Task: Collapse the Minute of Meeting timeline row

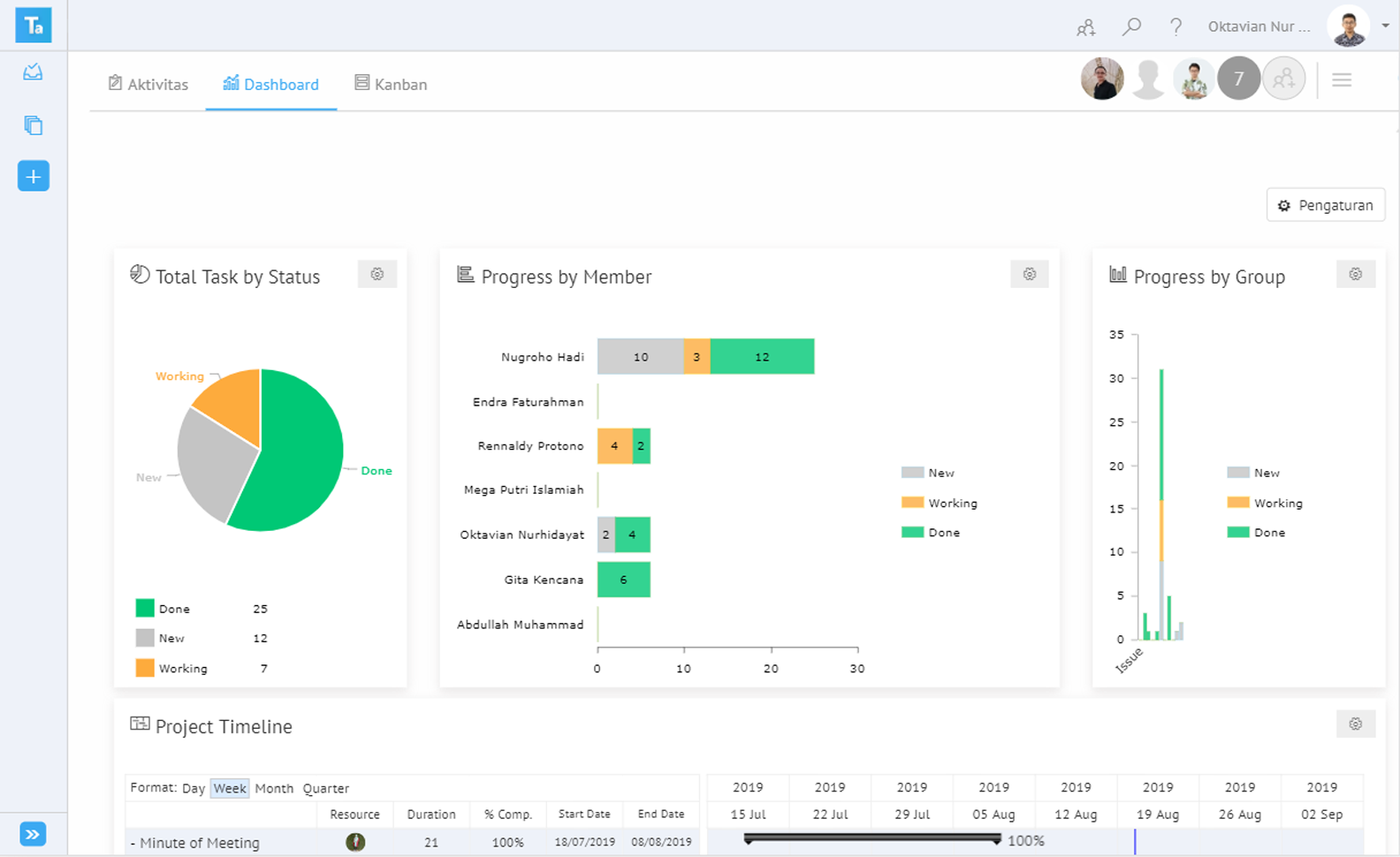Action: (x=133, y=844)
